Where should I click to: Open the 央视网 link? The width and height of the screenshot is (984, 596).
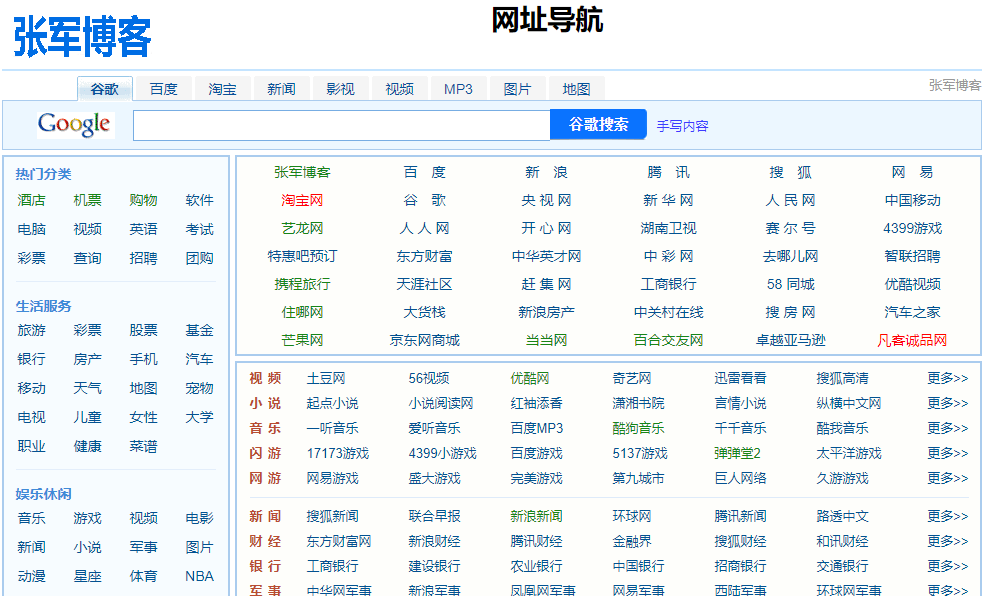coord(547,200)
